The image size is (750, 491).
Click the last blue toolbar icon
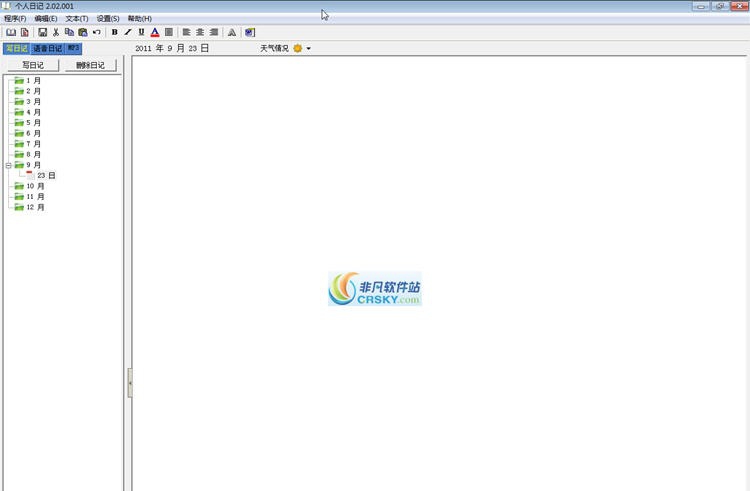coord(250,32)
